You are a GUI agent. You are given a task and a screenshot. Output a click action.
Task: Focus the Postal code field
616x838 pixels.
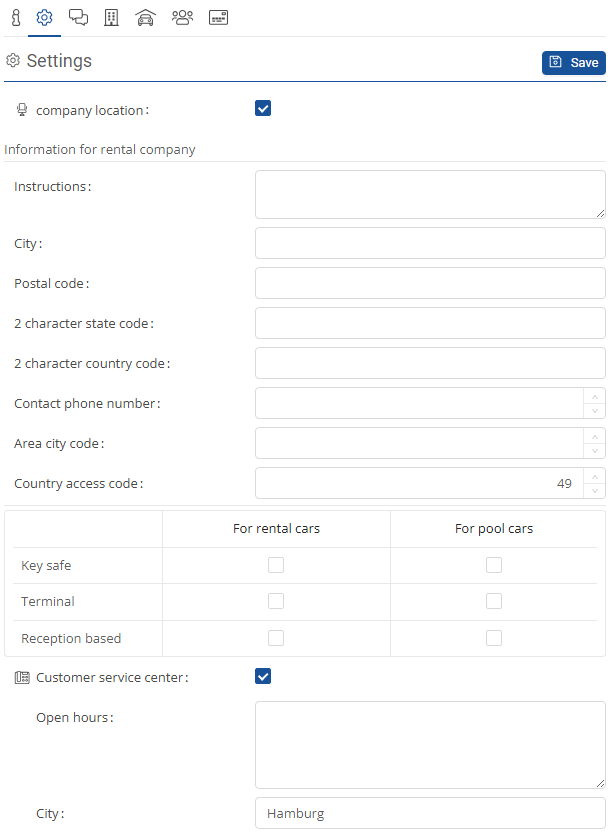430,283
